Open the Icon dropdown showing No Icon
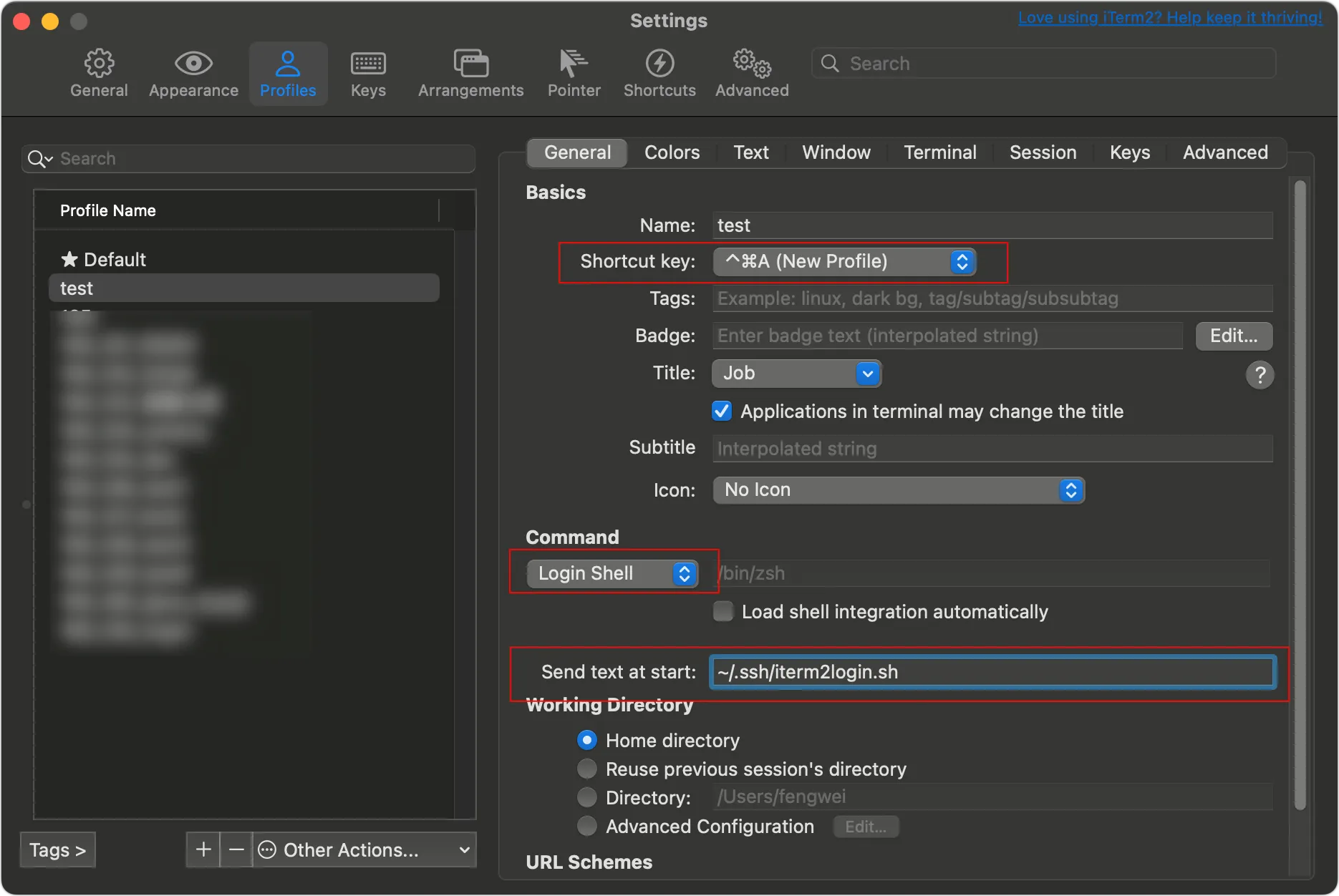 point(899,490)
